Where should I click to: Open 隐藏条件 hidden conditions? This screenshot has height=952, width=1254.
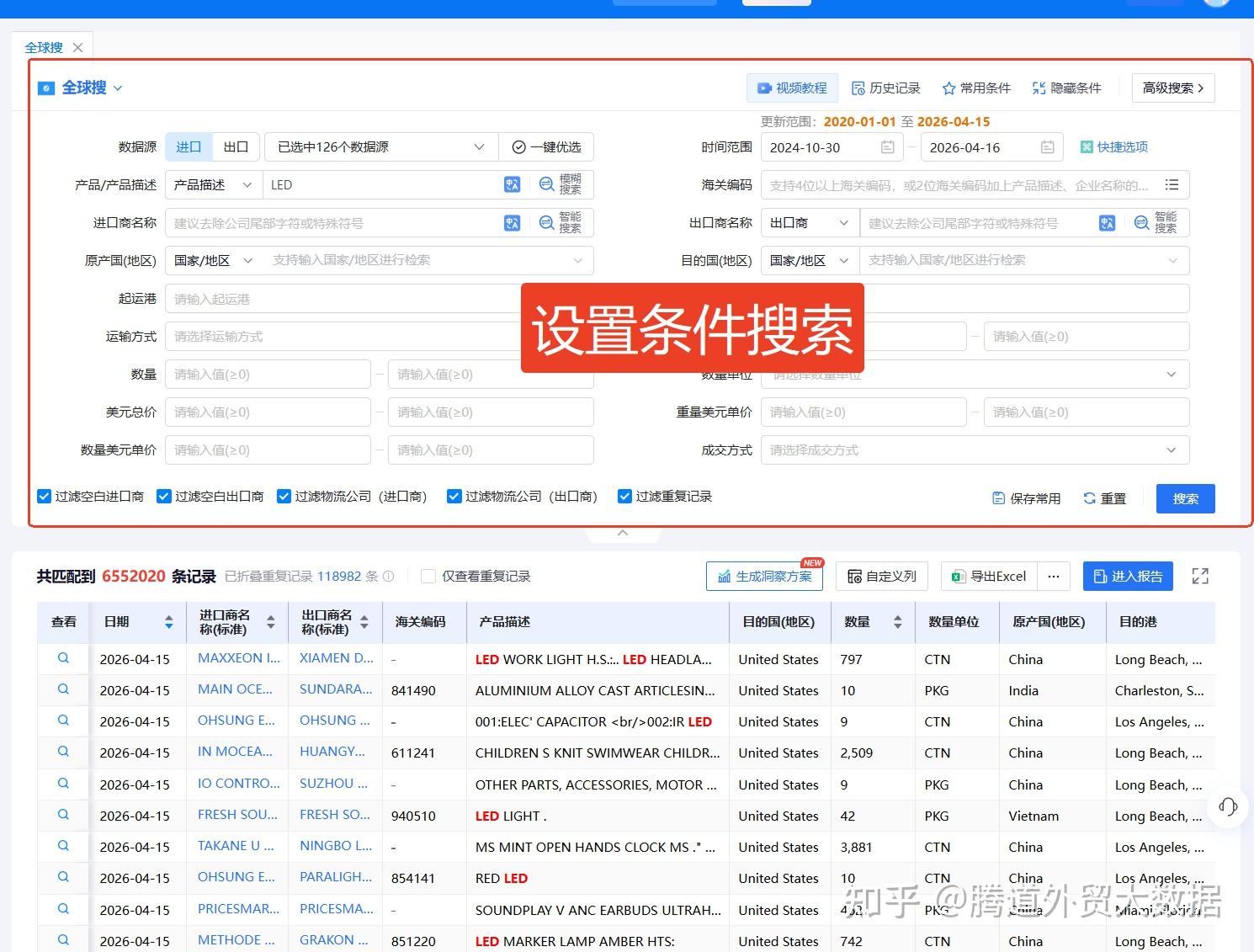[x=1066, y=88]
